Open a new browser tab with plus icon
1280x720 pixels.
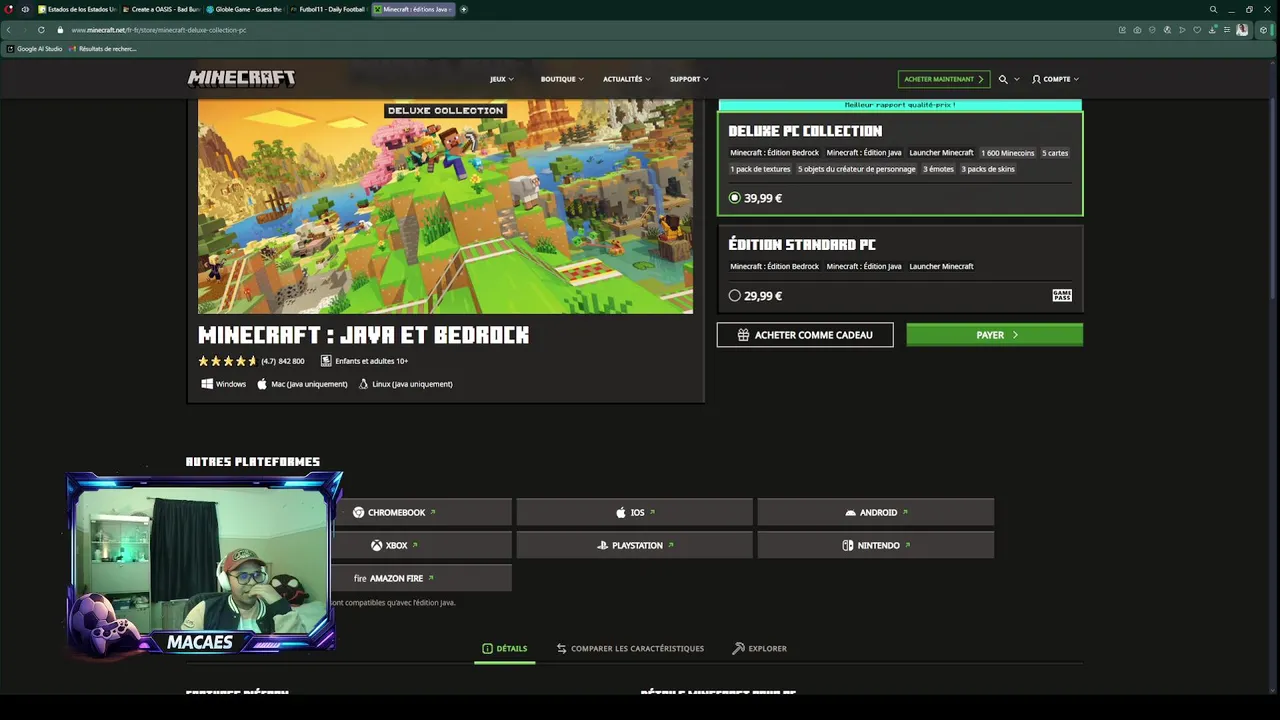point(464,9)
